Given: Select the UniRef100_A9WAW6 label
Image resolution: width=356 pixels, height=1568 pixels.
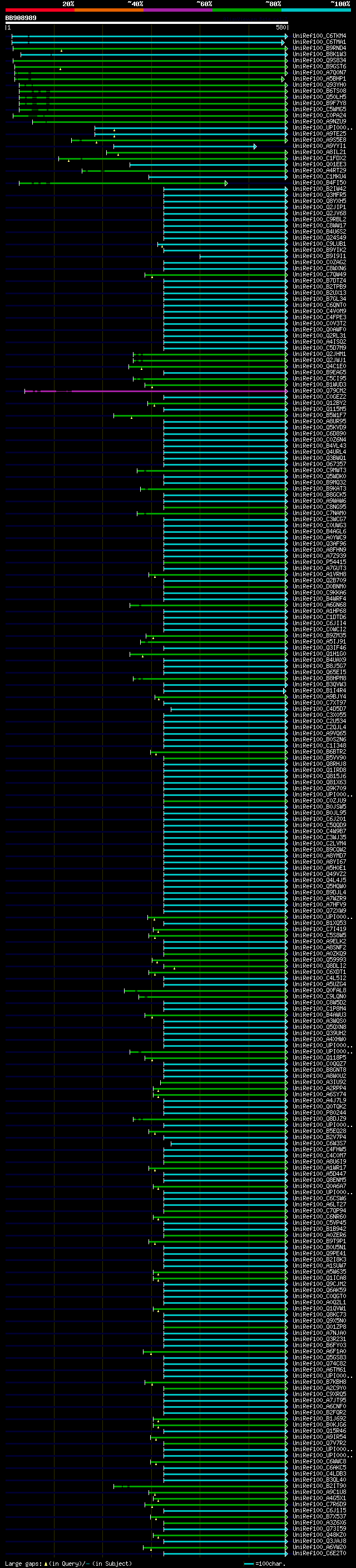Looking at the screenshot, I should pyautogui.click(x=319, y=501).
